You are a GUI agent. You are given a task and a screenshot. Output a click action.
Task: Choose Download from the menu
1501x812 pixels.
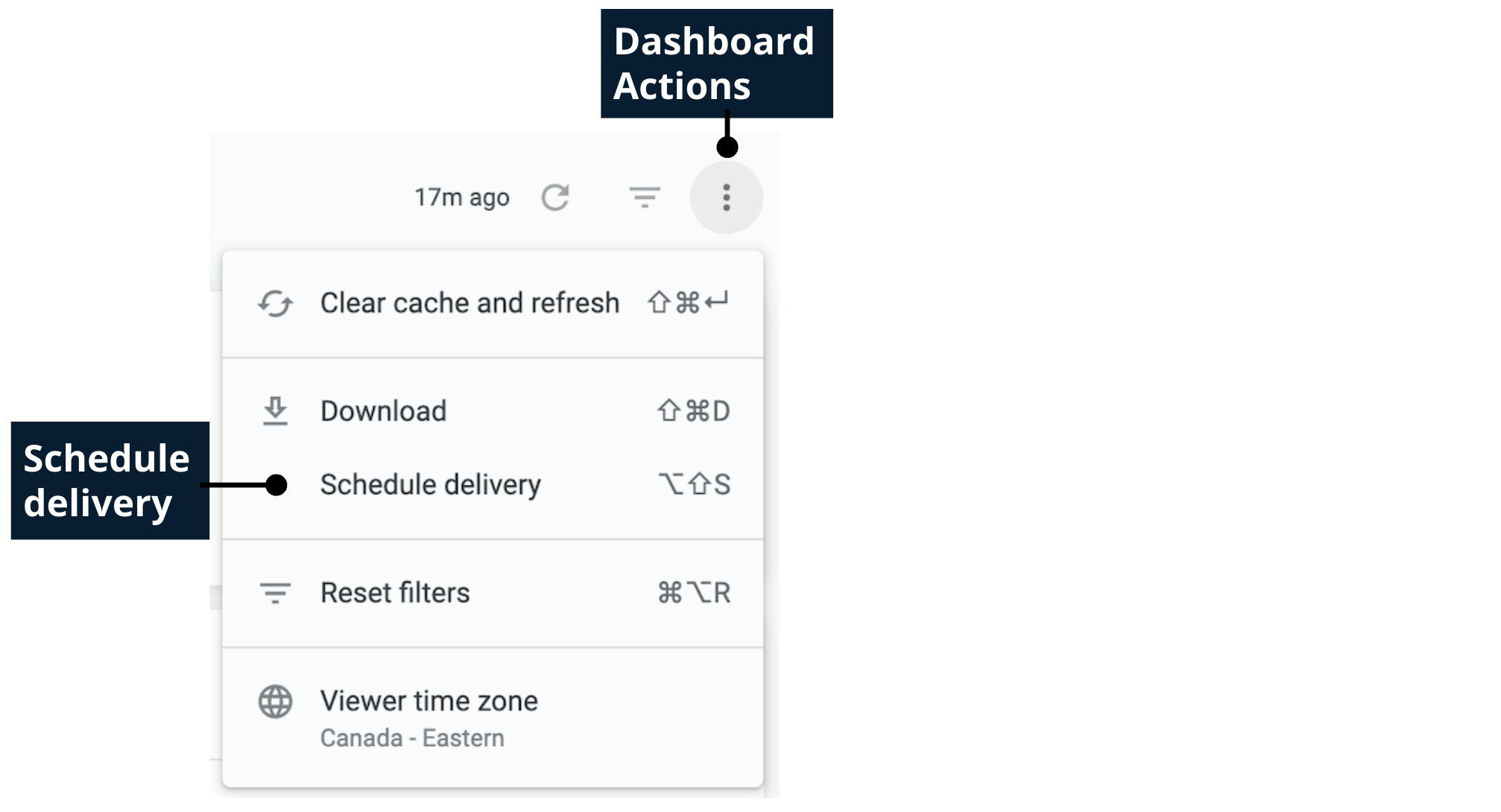point(383,411)
